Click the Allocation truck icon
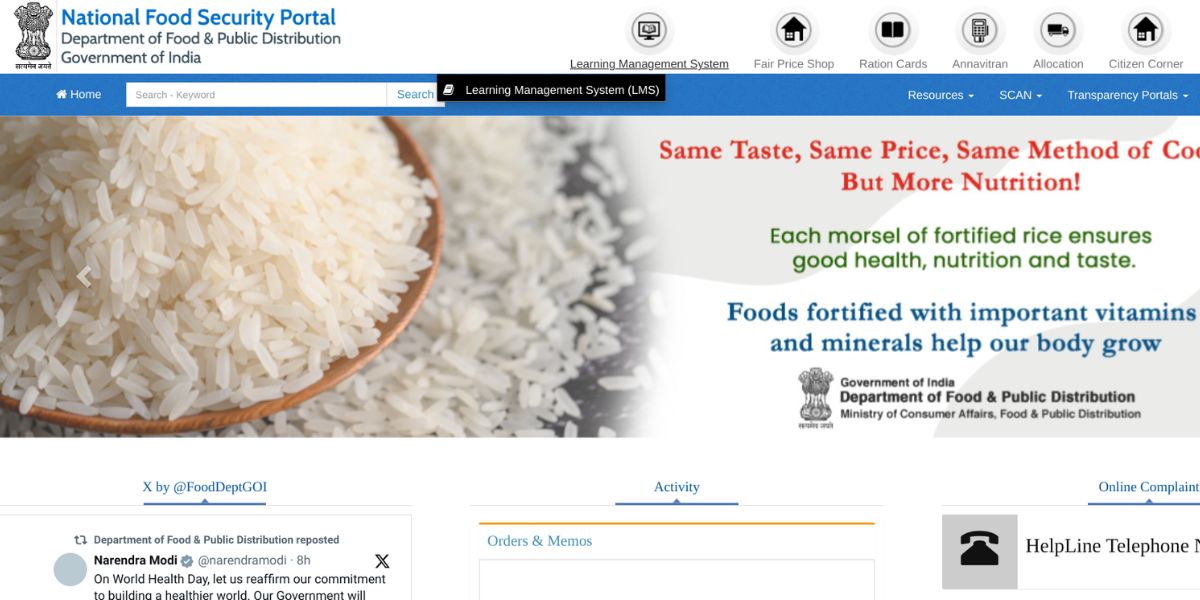The height and width of the screenshot is (600, 1200). (1058, 30)
